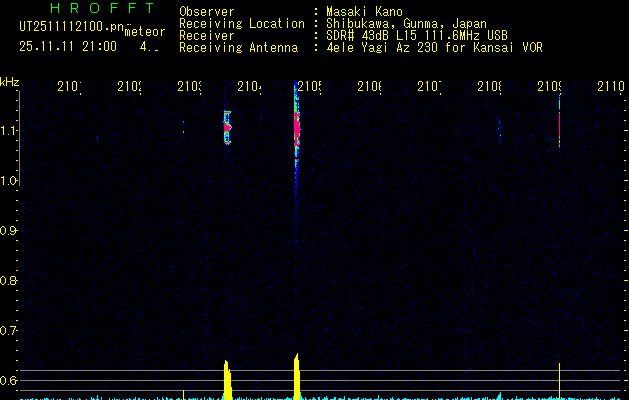Select the Observer label
The width and height of the screenshot is (629, 400).
click(x=207, y=12)
